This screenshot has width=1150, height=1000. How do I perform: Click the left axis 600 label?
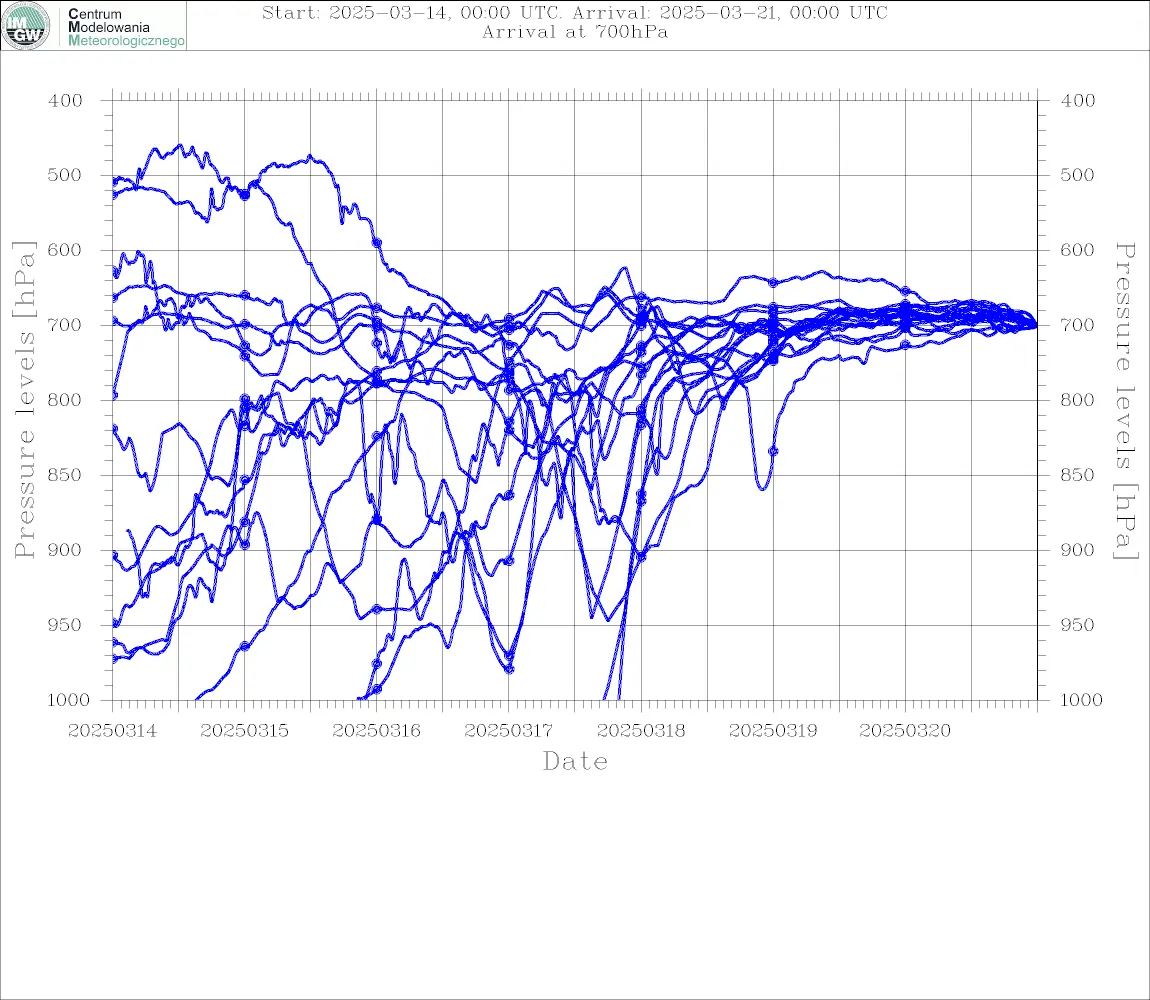(x=65, y=250)
